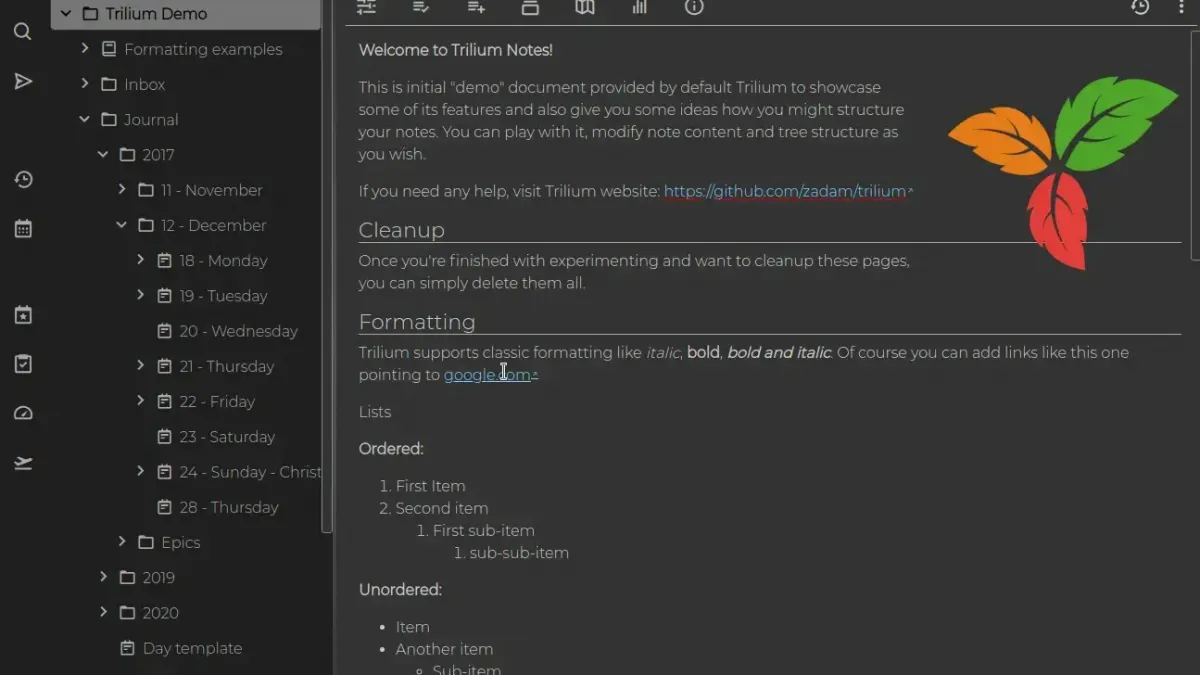Click the checked task list sidebar icon

point(23,364)
